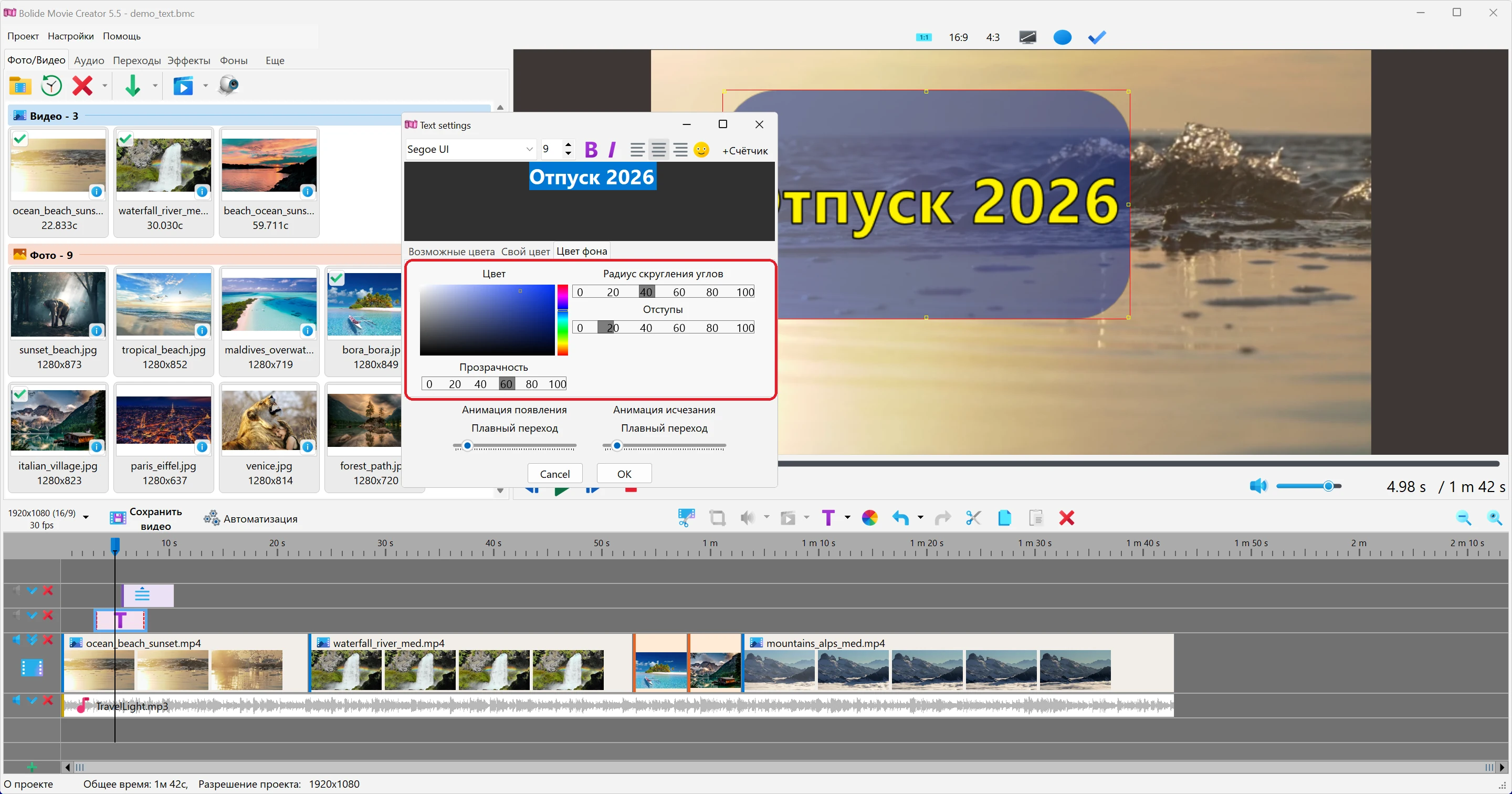Click OK in Text settings
The width and height of the screenshot is (1512, 794).
tap(624, 474)
